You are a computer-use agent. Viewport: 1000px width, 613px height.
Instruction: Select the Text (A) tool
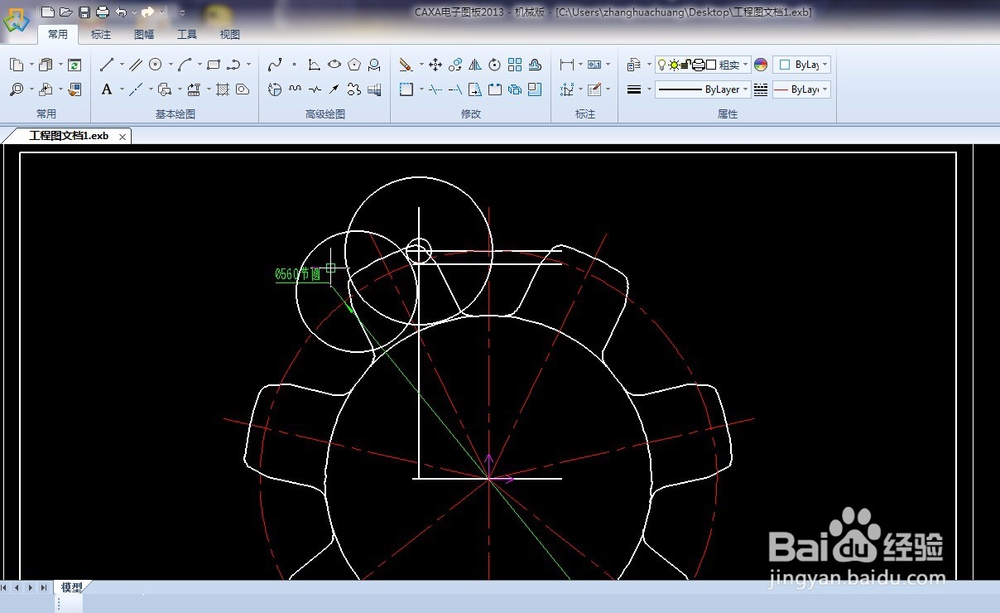107,89
